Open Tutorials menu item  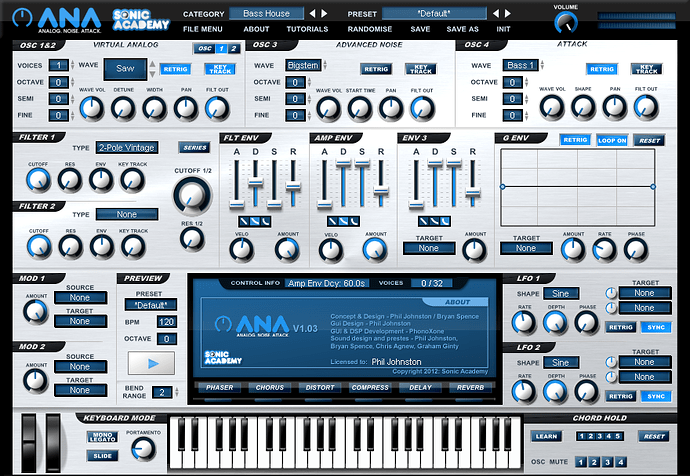coord(307,29)
